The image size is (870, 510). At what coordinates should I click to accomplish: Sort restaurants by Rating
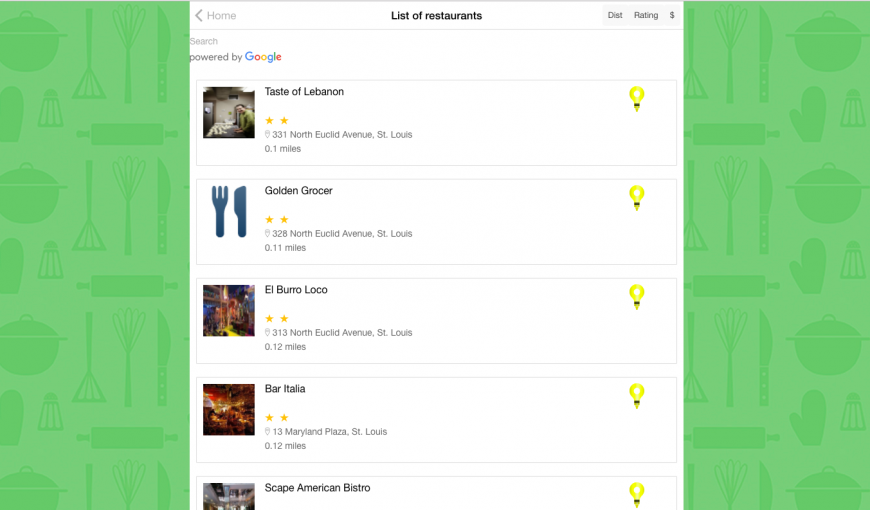(646, 15)
